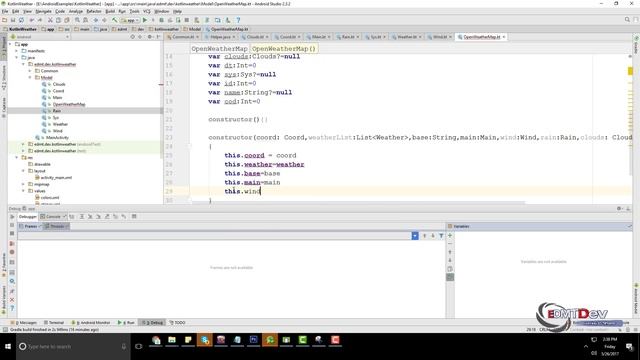Collapse the Model package node
The image size is (640, 360).
coord(30,78)
